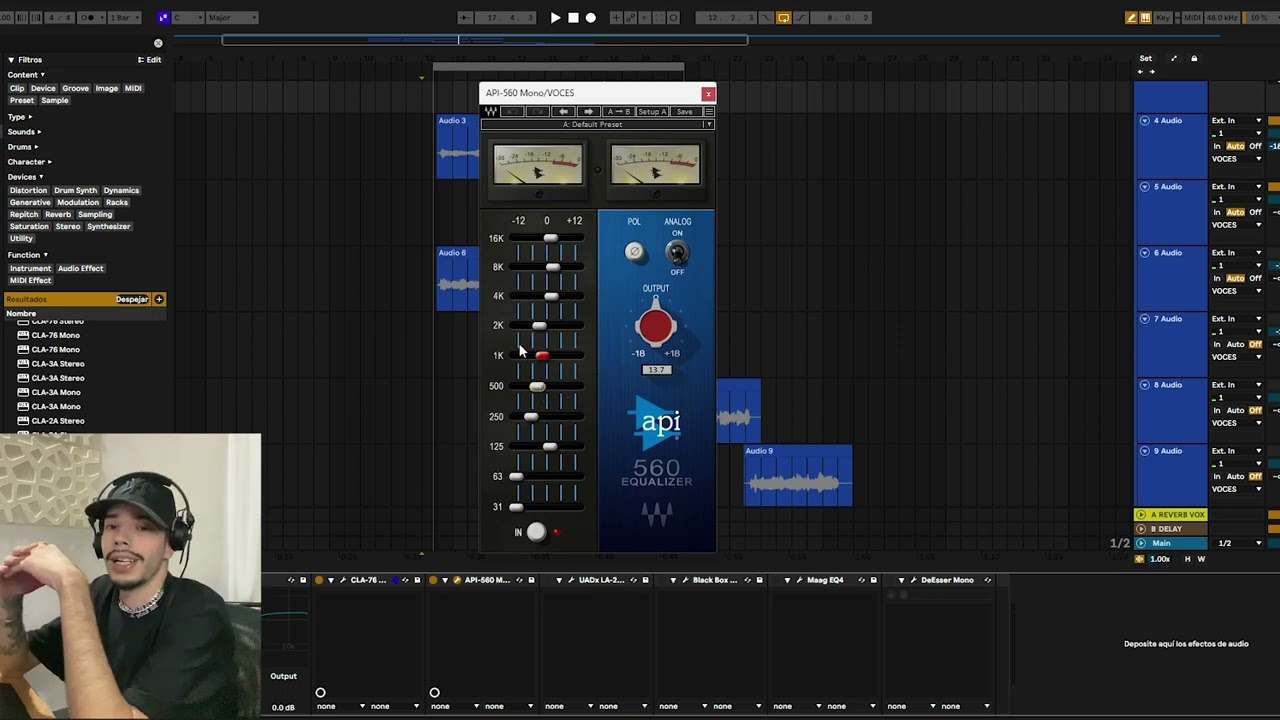Add label with plus icon next to Despejar
The height and width of the screenshot is (720, 1280).
[x=159, y=299]
